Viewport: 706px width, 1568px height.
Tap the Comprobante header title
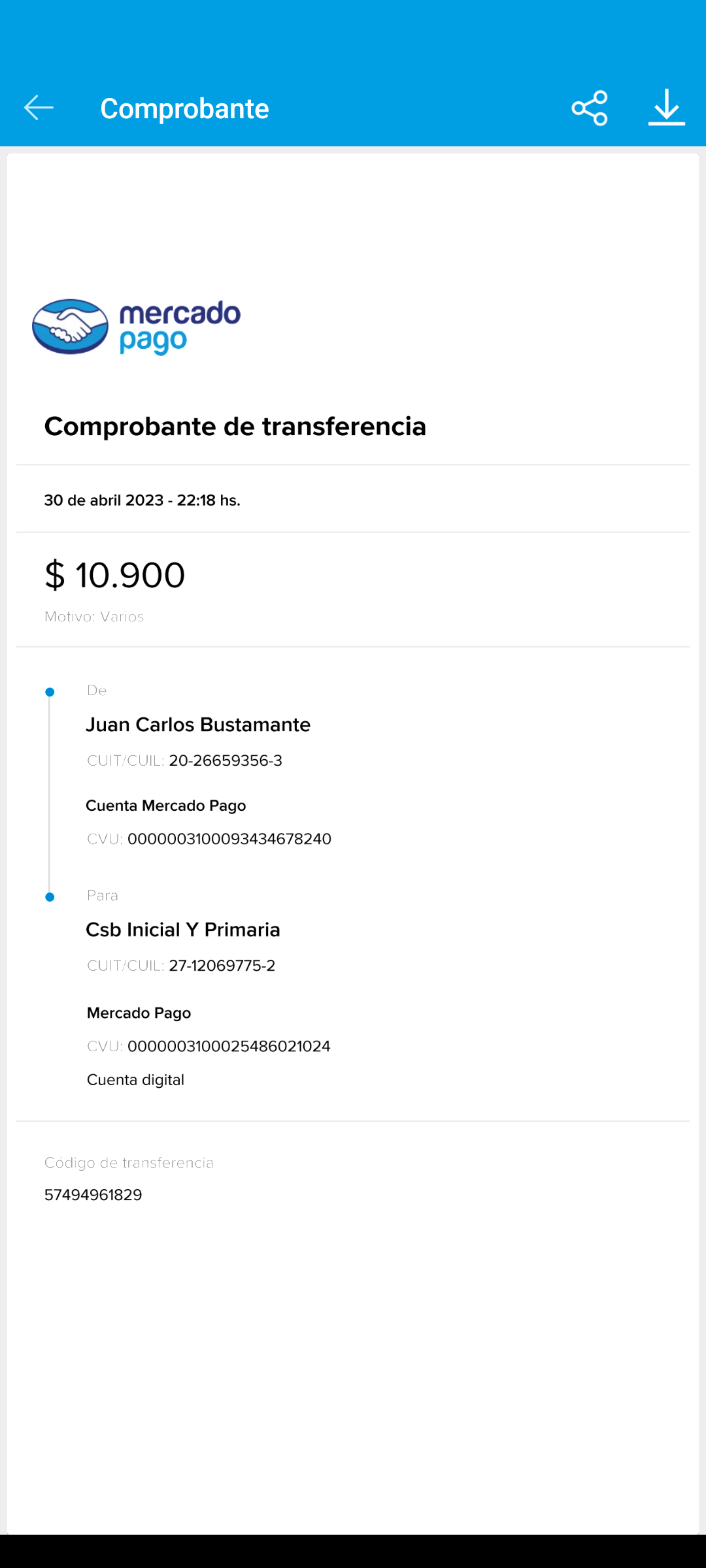(184, 108)
